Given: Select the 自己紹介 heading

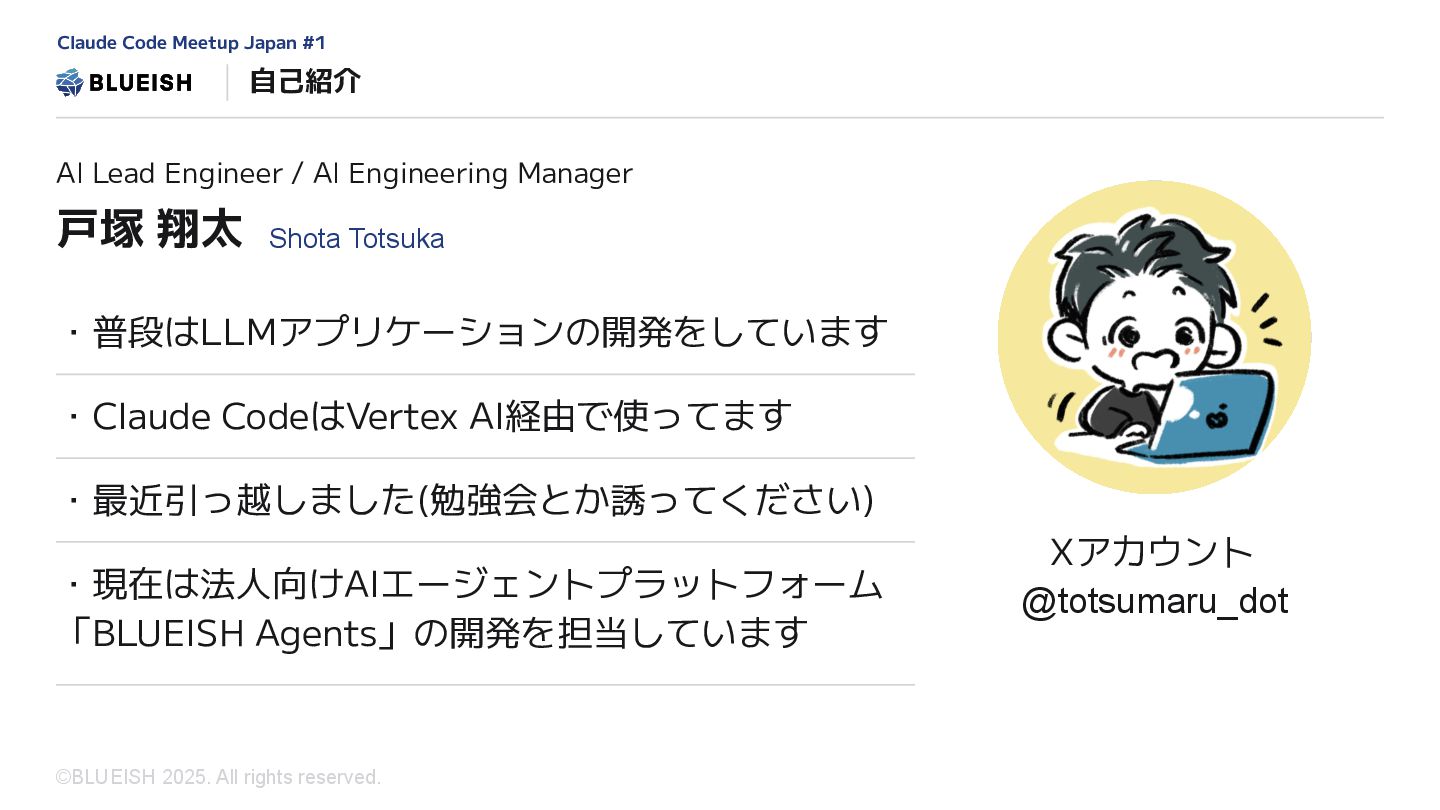Looking at the screenshot, I should [x=305, y=82].
